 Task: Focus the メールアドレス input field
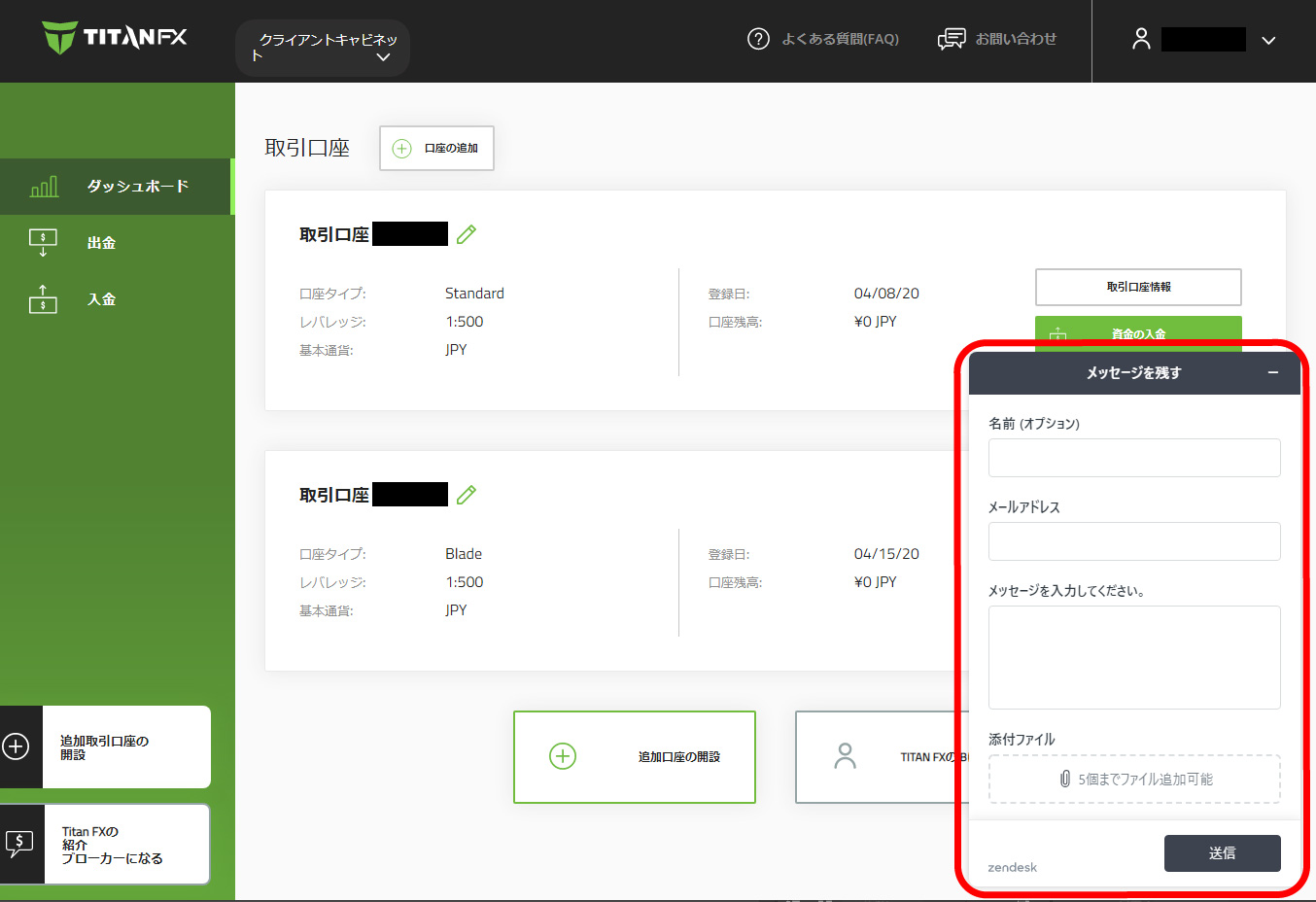[x=1134, y=541]
